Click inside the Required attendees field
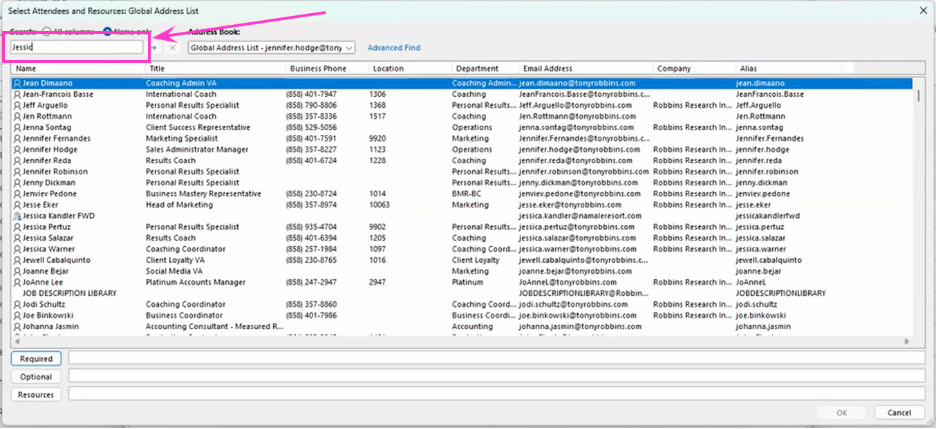The width and height of the screenshot is (936, 429). (498, 358)
